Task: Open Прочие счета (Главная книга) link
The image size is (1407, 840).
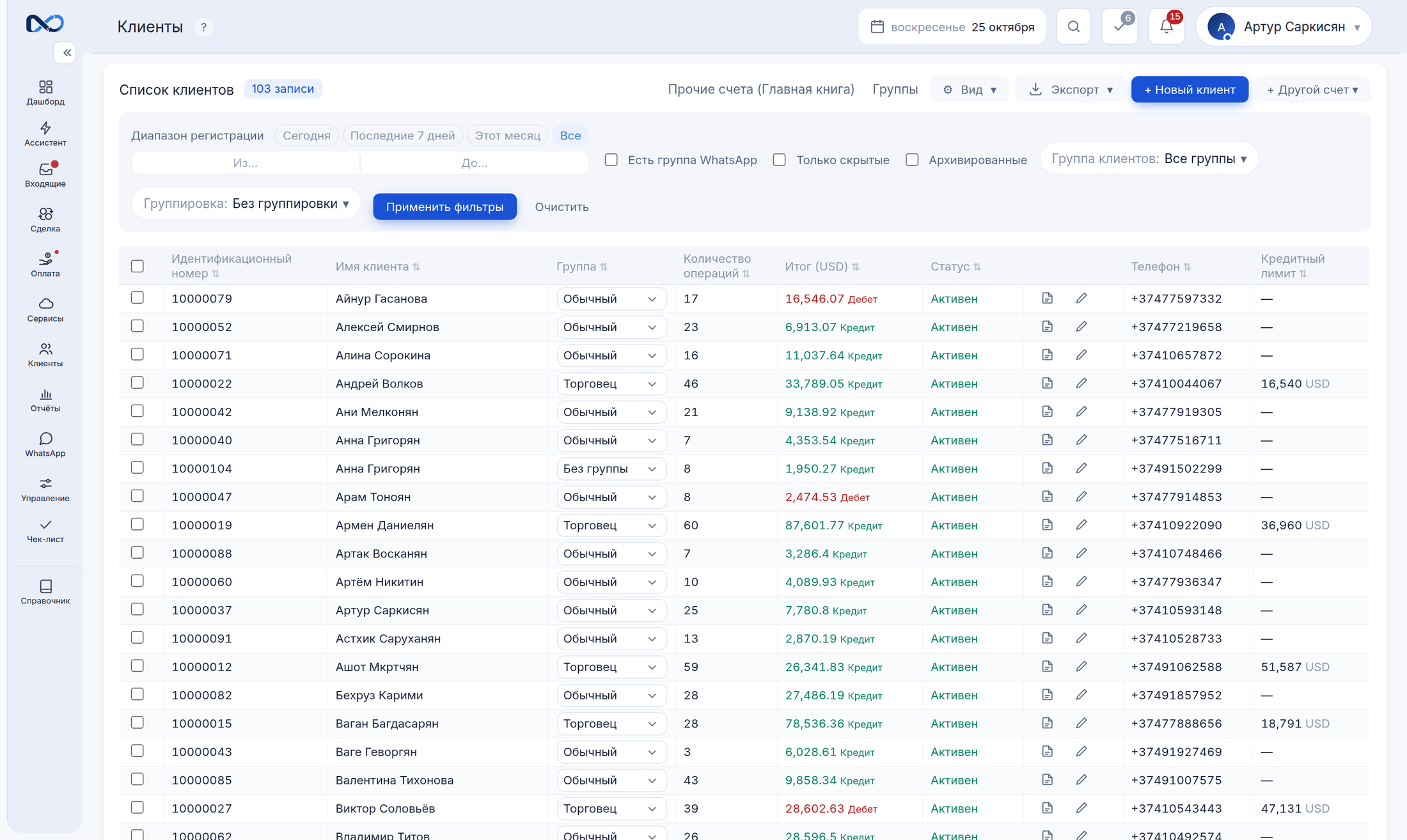Action: click(x=761, y=89)
